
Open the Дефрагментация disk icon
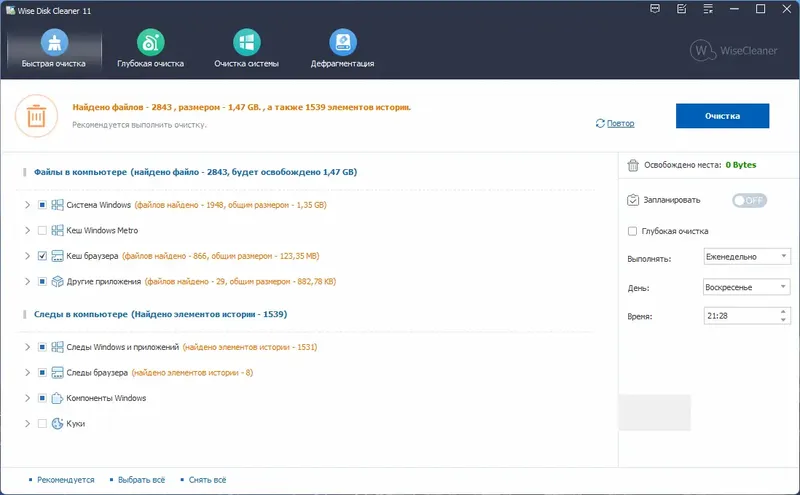[342, 42]
